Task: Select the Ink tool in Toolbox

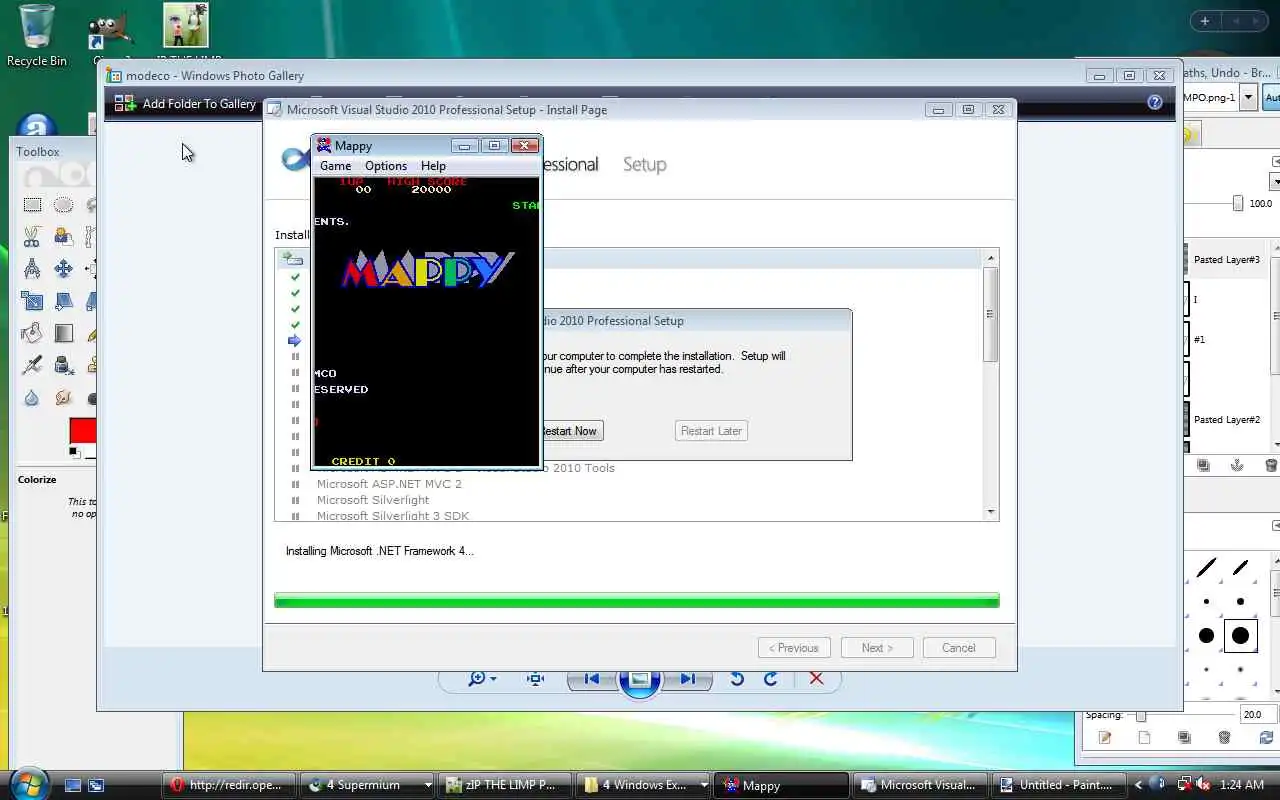Action: click(x=63, y=365)
